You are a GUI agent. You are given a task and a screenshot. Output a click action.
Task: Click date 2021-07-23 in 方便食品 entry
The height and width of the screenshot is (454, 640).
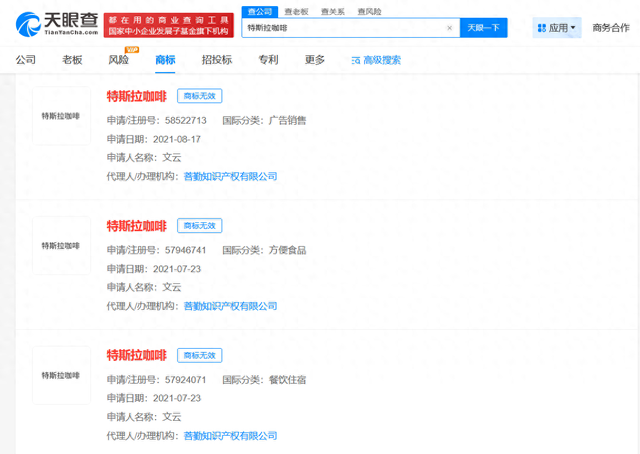[177, 269]
